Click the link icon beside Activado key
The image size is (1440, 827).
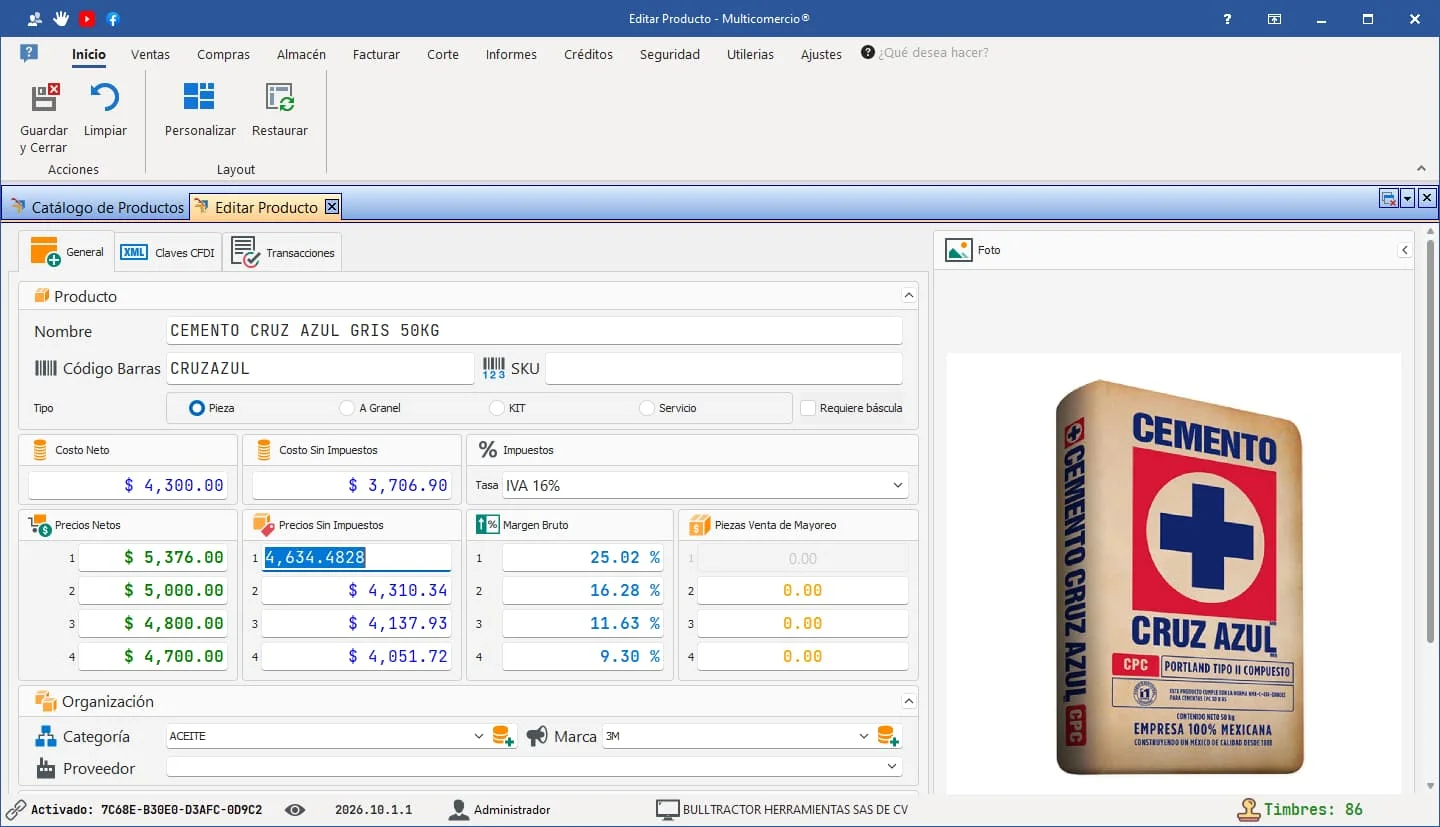tap(16, 810)
